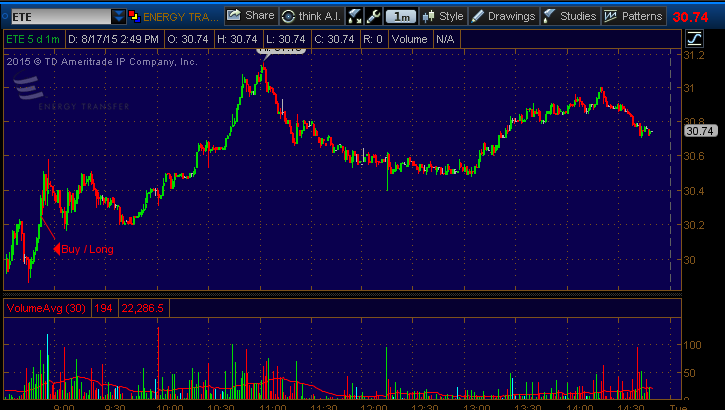The height and width of the screenshot is (410, 725).
Task: Click the VolumeAvg (30) study label
Action: [x=46, y=308]
